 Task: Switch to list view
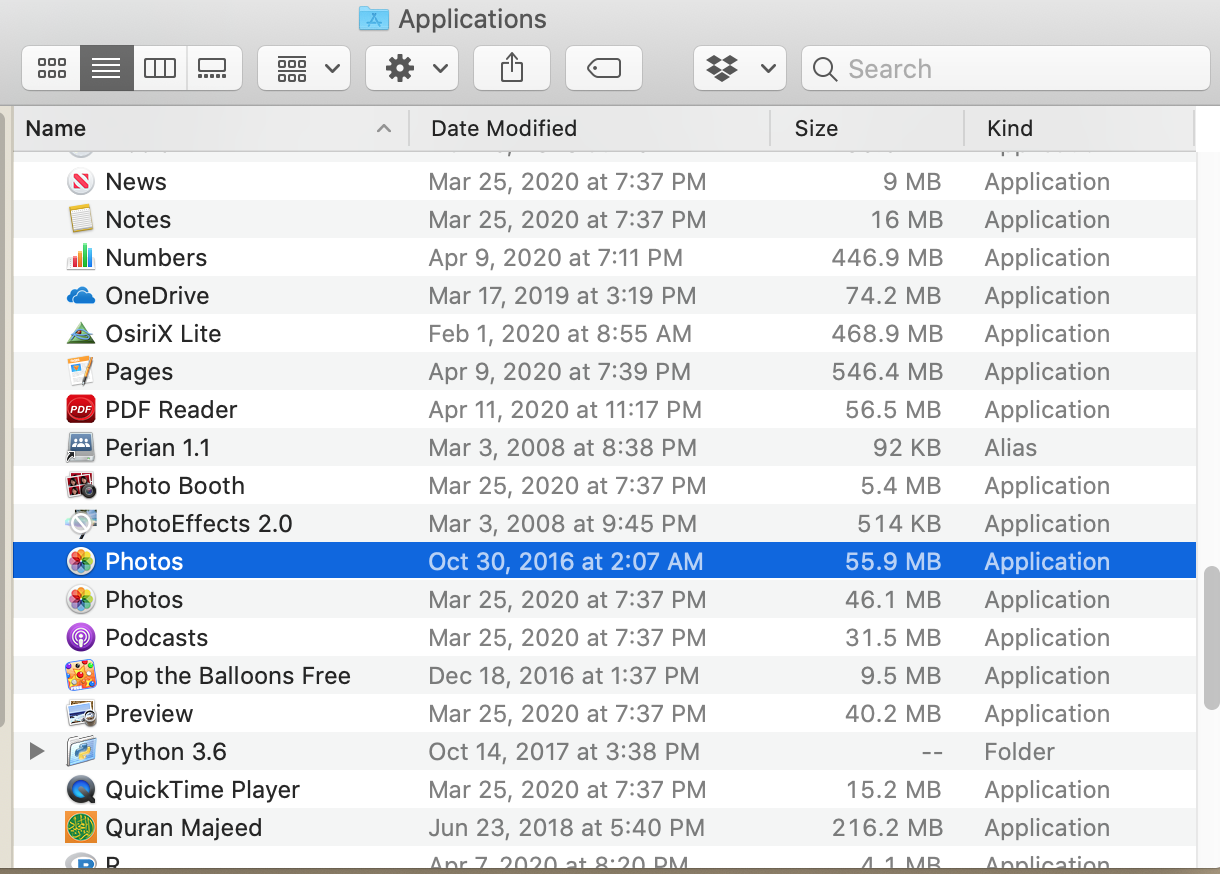pyautogui.click(x=106, y=68)
